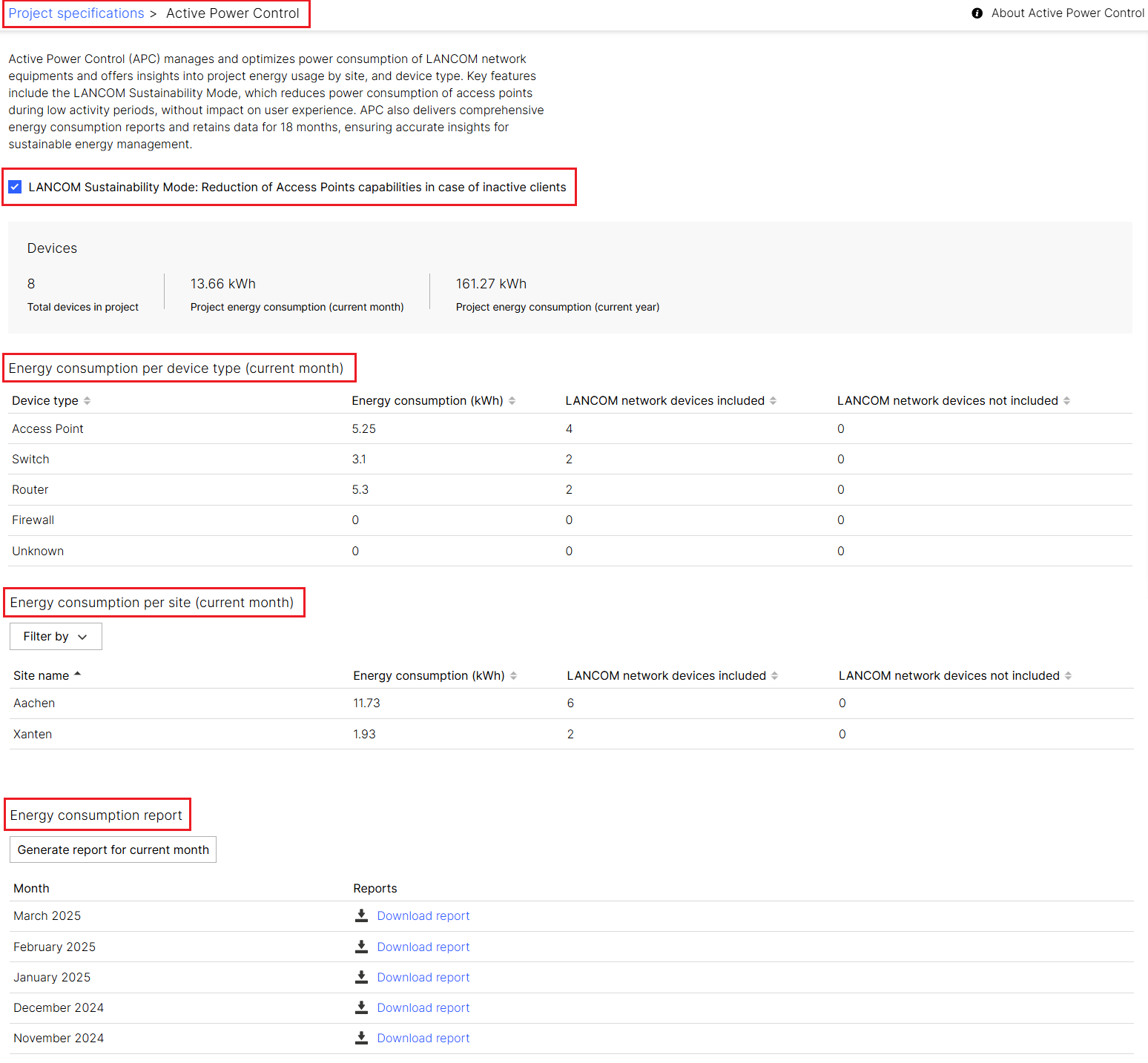This screenshot has height=1063, width=1148.
Task: Click download icon for December 2024 report
Action: [x=361, y=1007]
